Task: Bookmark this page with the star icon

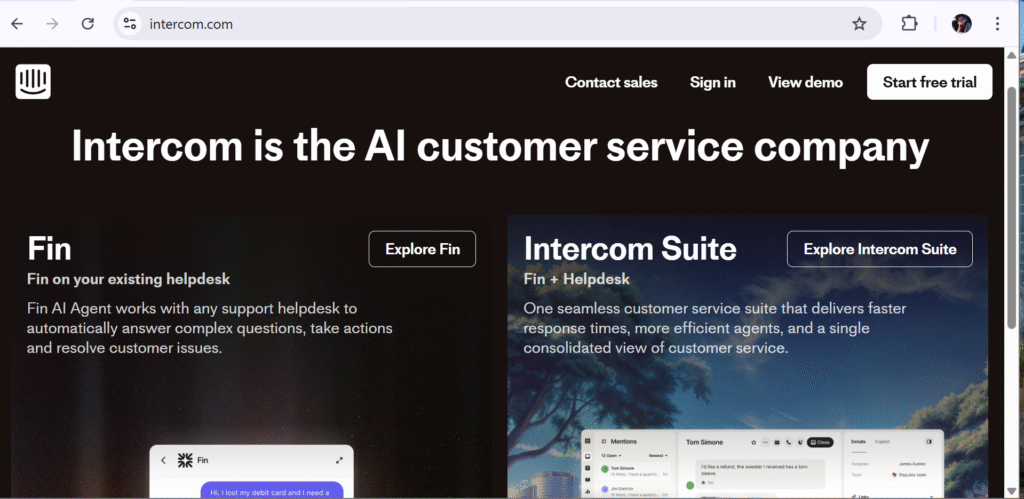Action: click(x=859, y=24)
